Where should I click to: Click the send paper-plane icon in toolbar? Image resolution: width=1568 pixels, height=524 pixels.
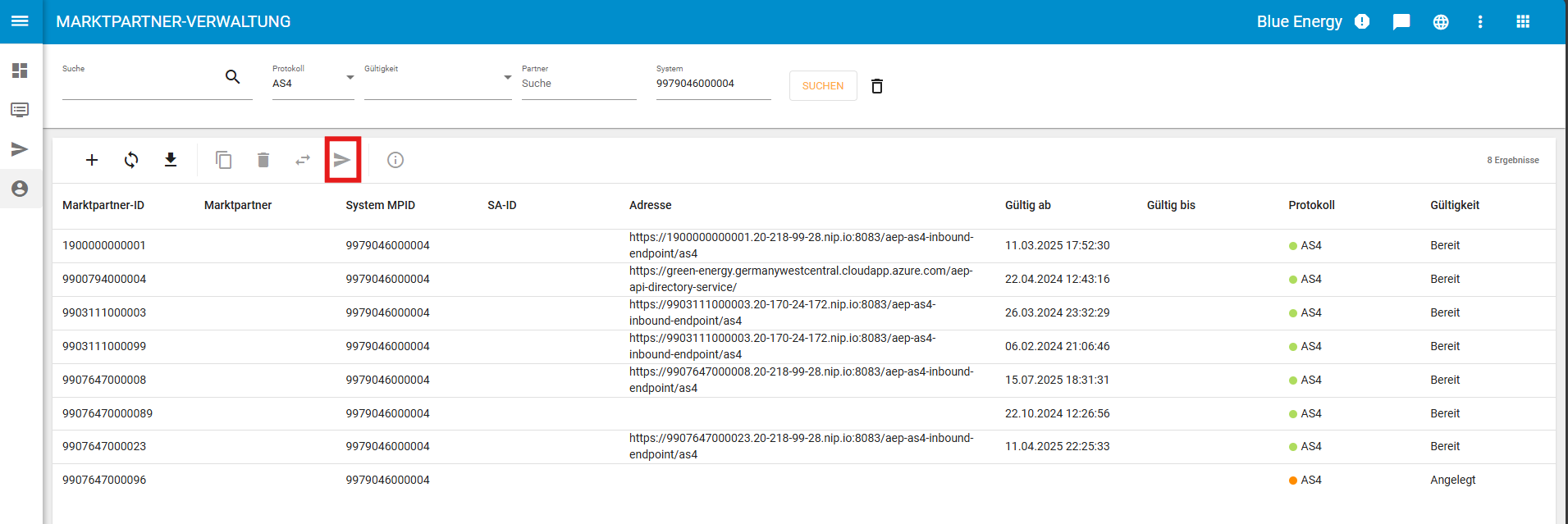point(342,160)
